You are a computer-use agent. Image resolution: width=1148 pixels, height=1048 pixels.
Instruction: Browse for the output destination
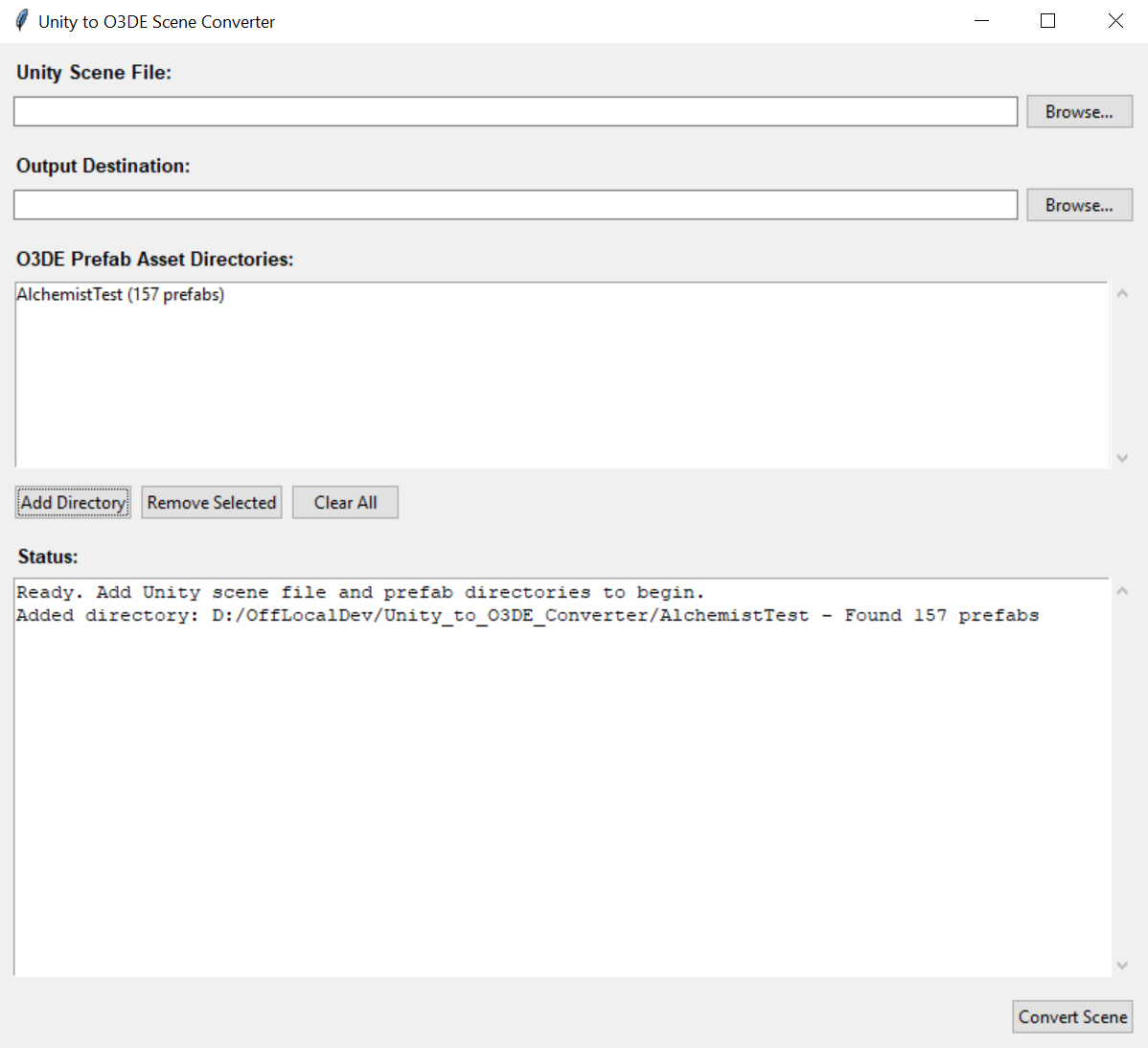[1079, 205]
